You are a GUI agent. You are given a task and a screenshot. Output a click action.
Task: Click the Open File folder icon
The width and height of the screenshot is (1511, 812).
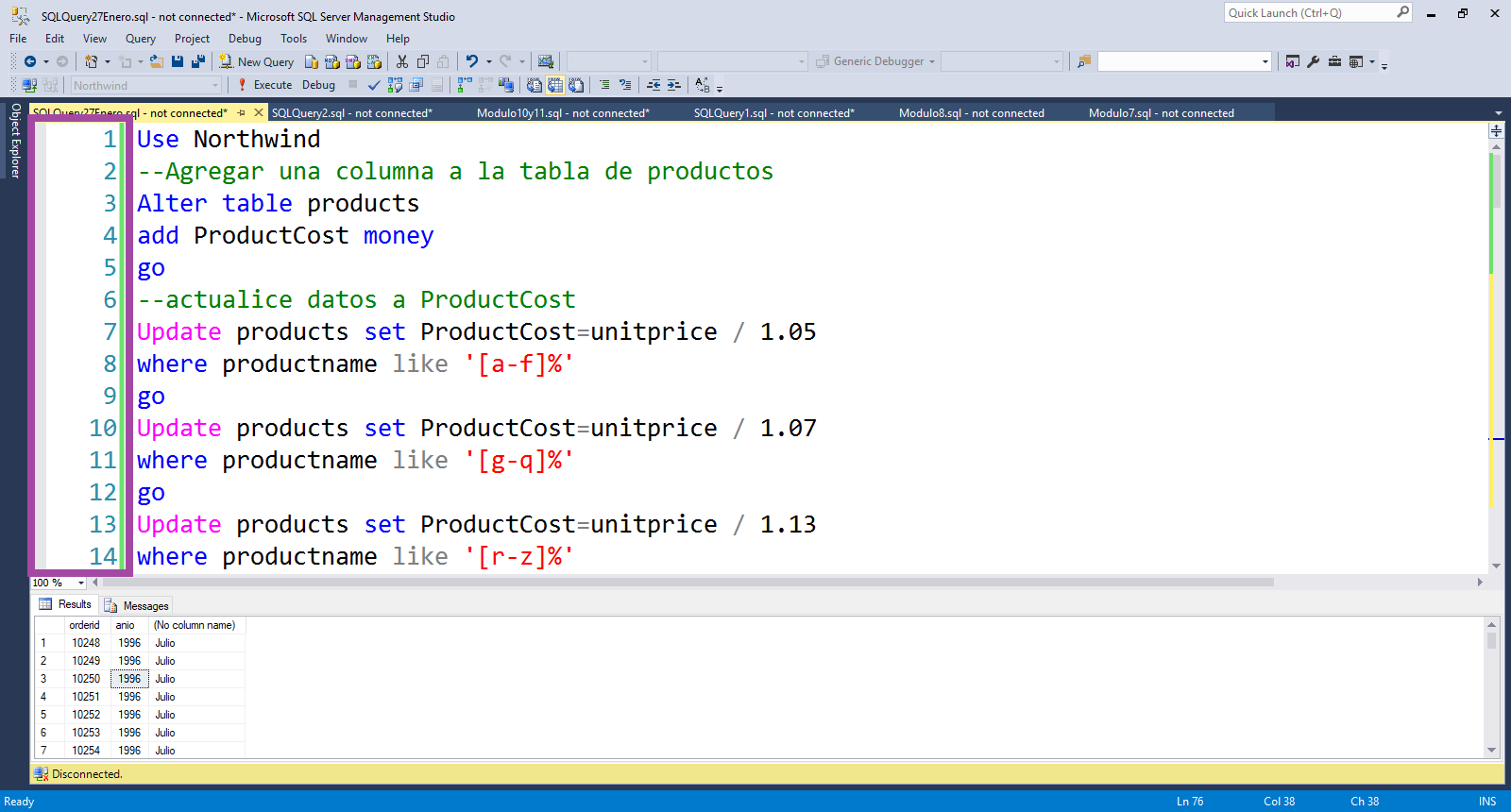[157, 61]
